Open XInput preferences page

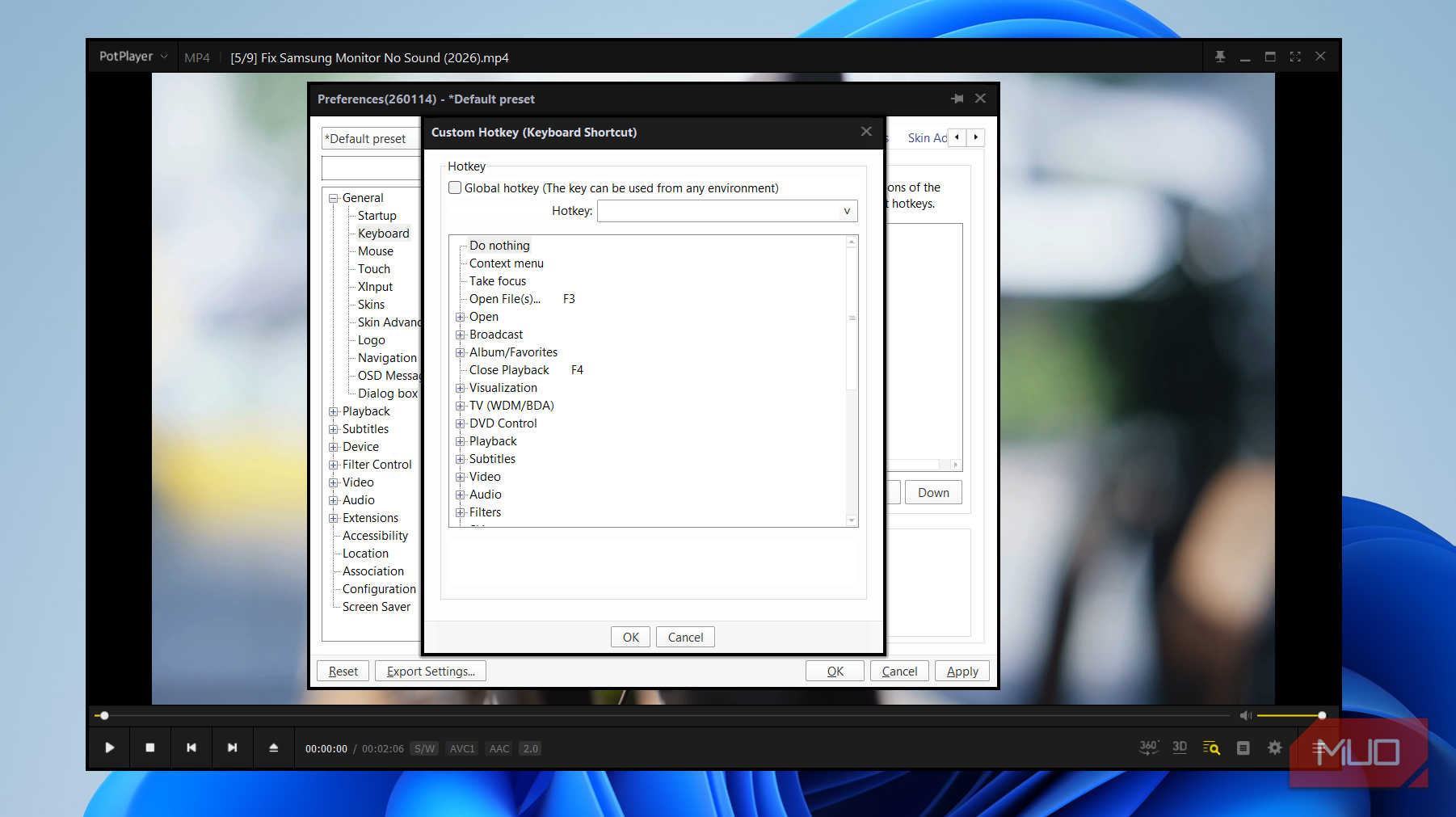coord(375,287)
